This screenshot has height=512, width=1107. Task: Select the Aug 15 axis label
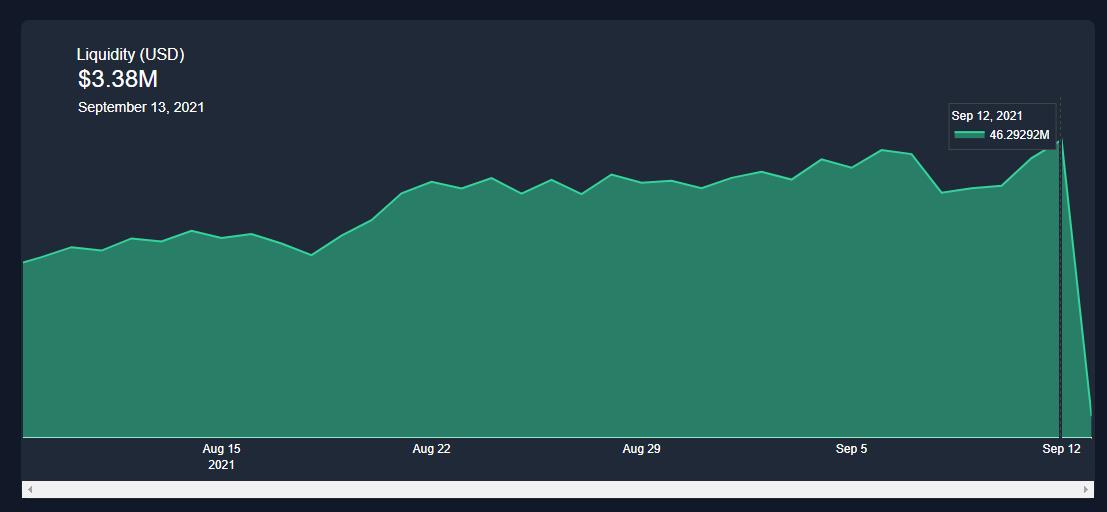pyautogui.click(x=221, y=449)
